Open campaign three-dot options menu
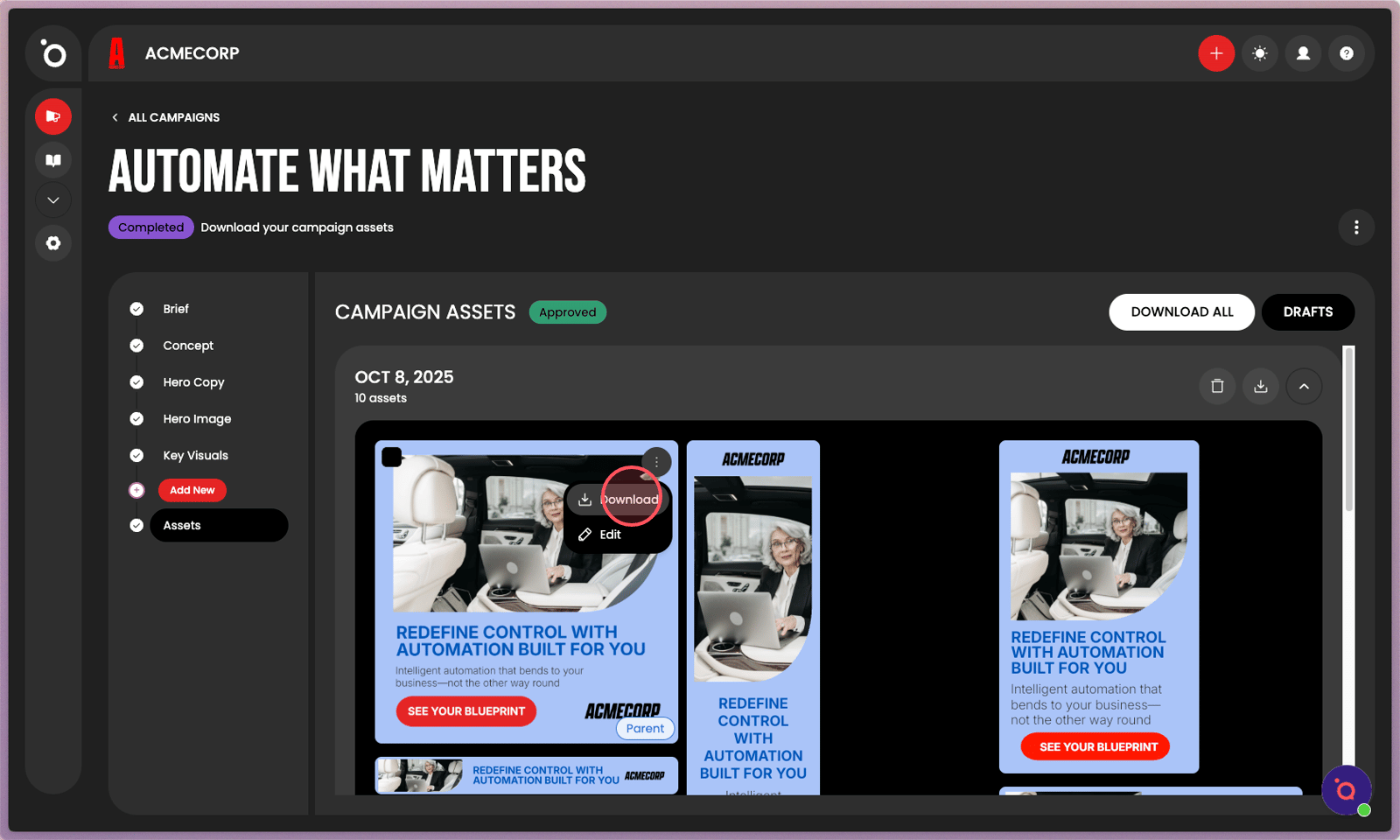 click(x=1356, y=227)
